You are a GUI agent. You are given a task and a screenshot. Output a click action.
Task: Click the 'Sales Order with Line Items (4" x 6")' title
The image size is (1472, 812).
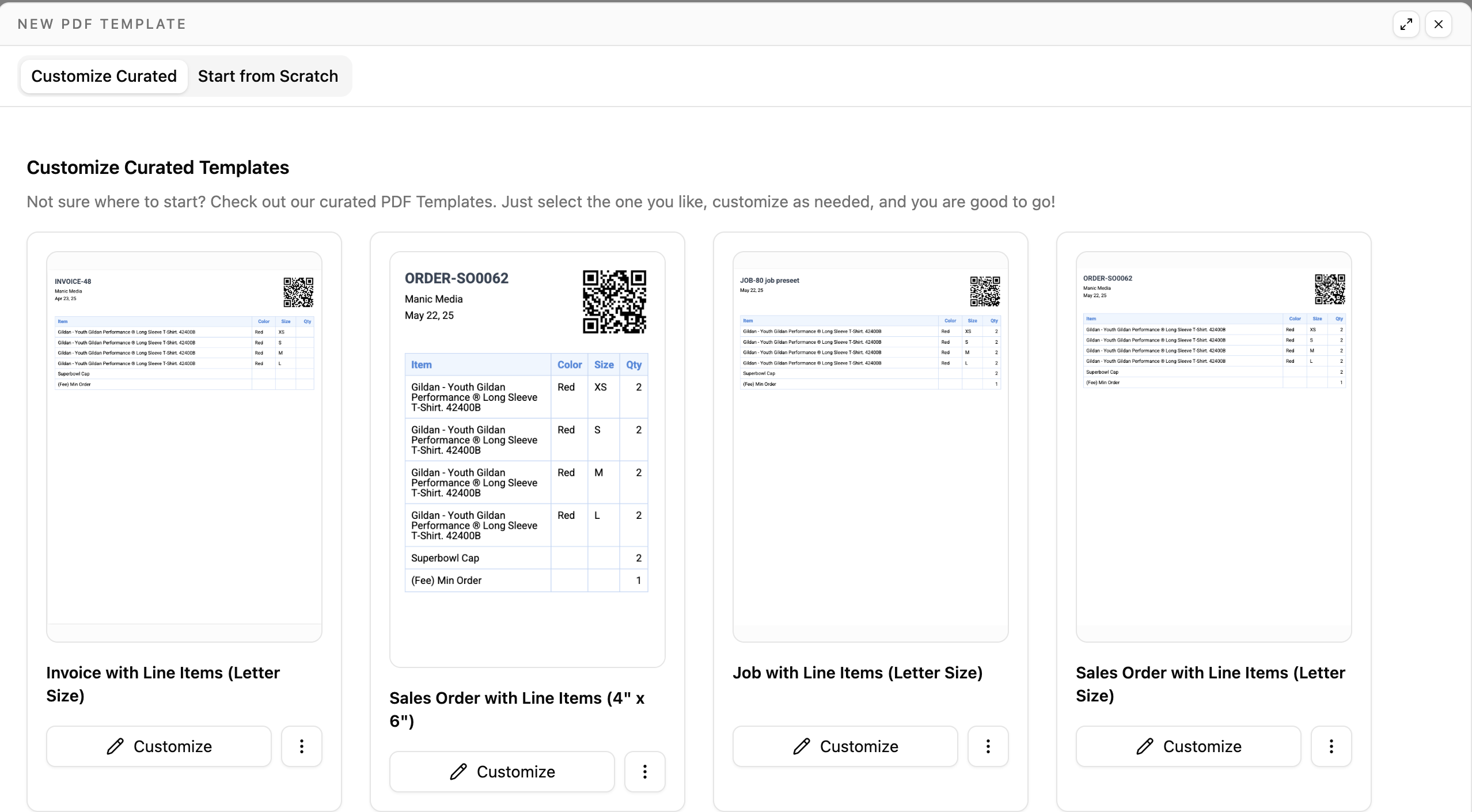[517, 709]
